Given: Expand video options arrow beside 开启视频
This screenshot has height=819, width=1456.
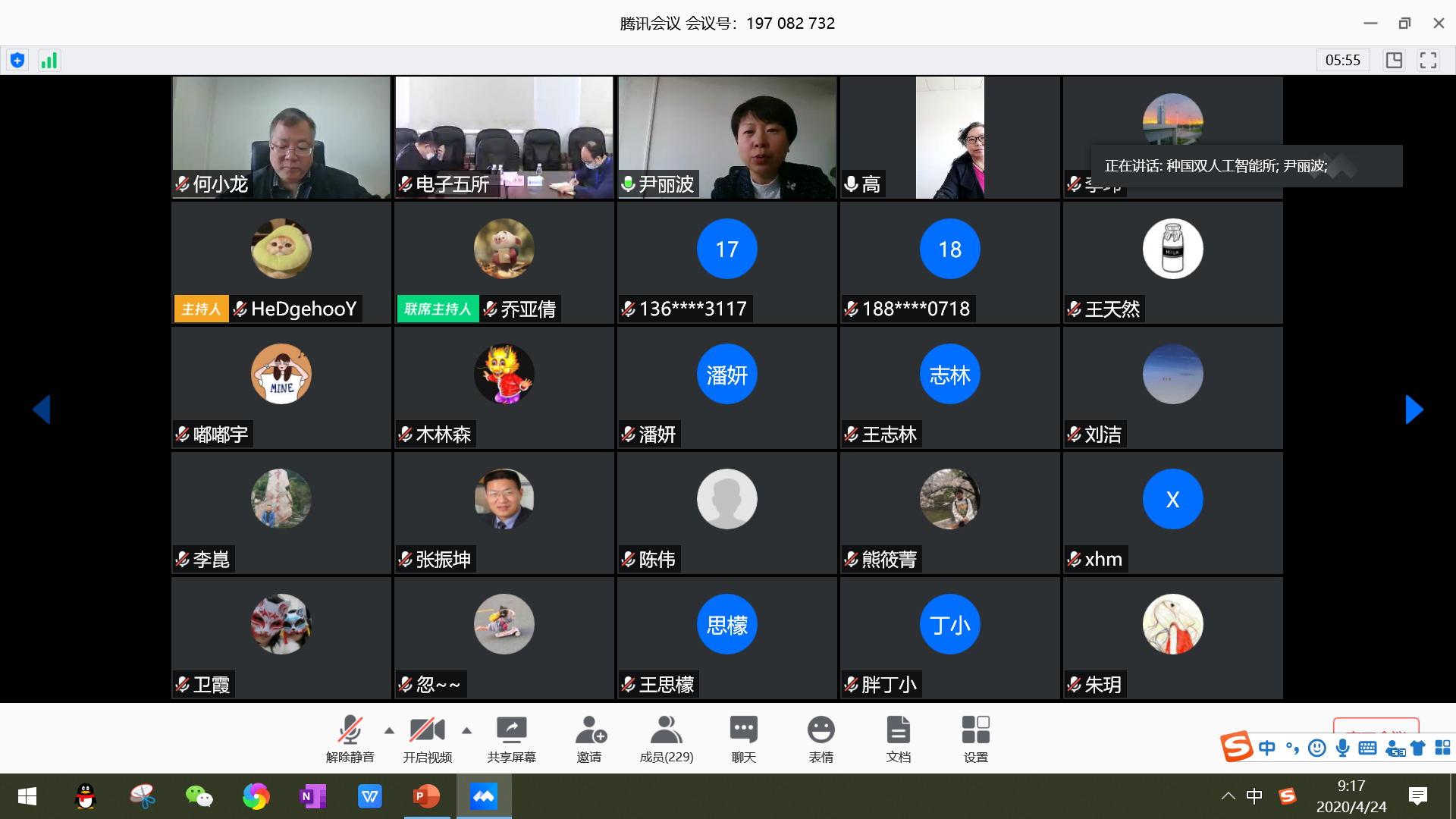Looking at the screenshot, I should [x=466, y=731].
